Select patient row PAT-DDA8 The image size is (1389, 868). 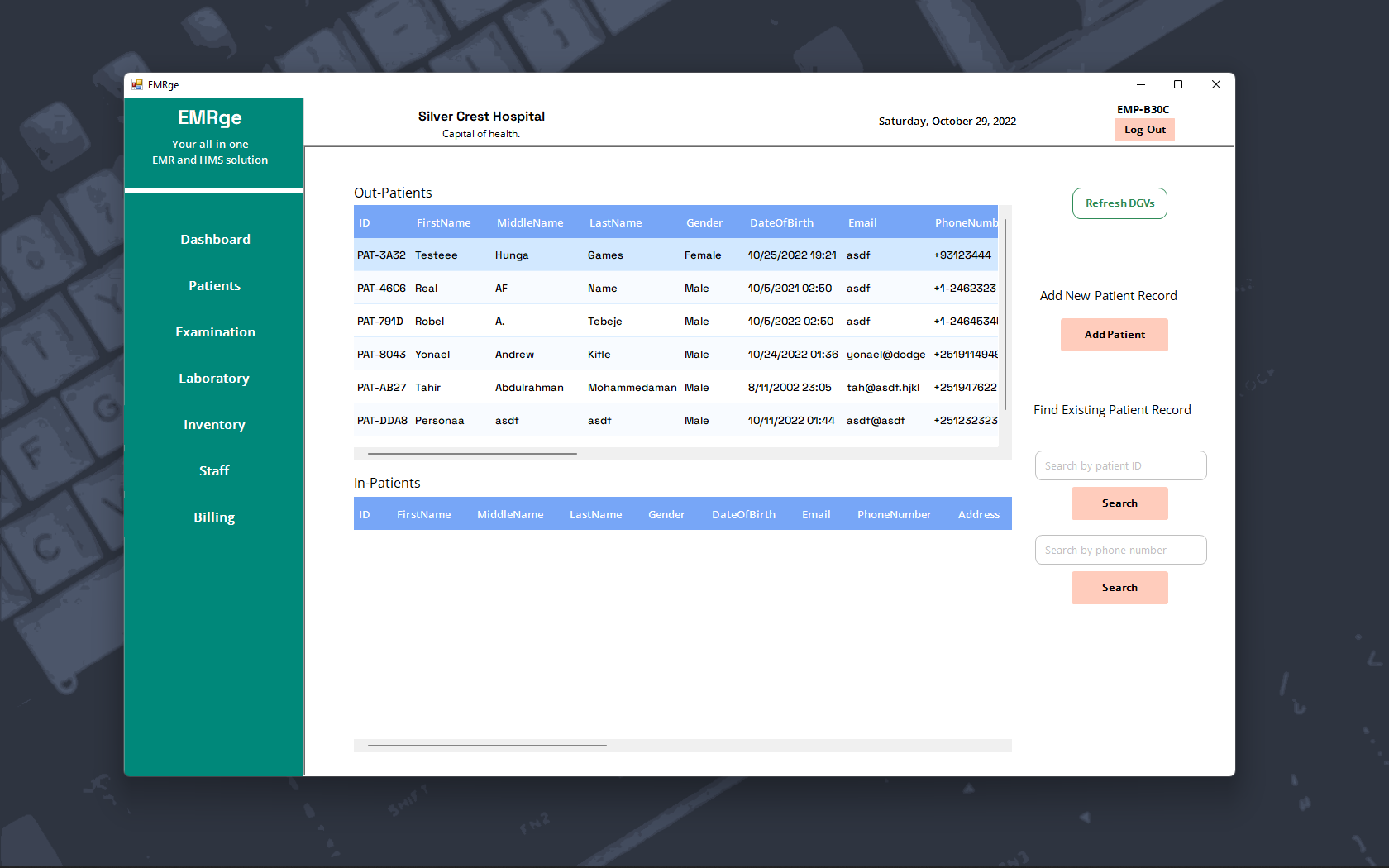click(x=675, y=421)
